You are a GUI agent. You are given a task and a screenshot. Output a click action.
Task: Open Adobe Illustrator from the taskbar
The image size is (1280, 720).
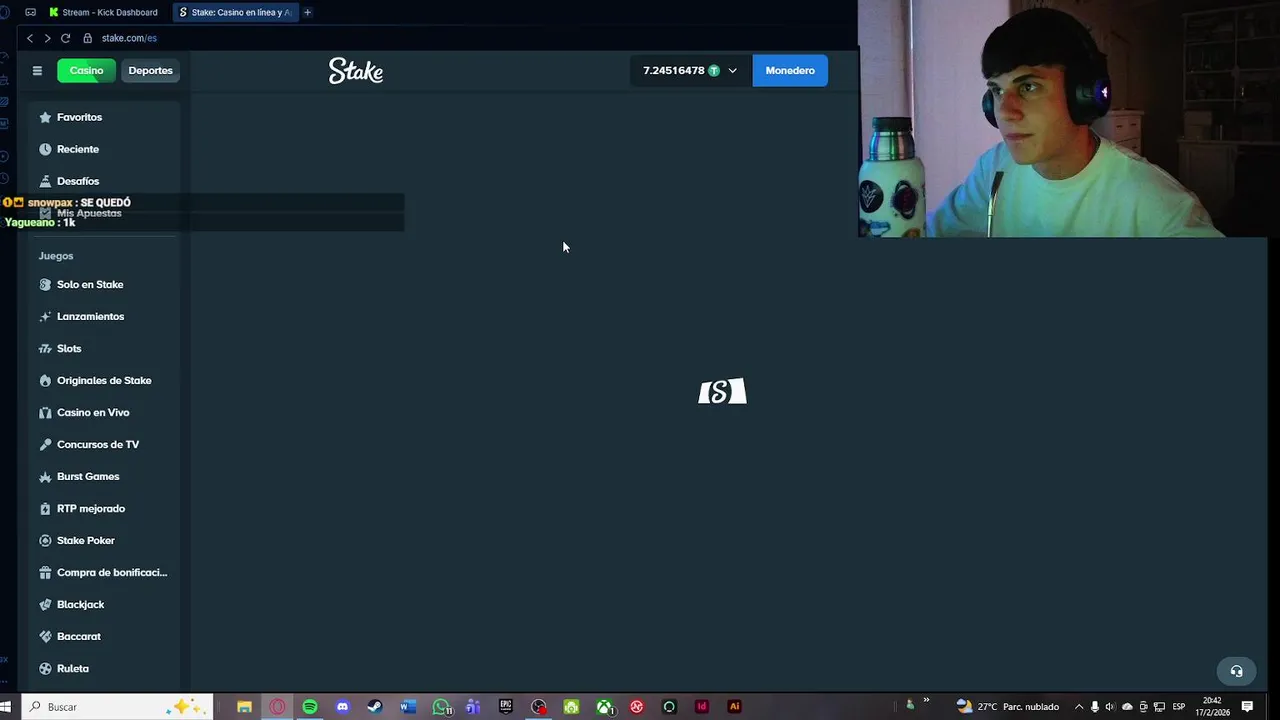(734, 707)
